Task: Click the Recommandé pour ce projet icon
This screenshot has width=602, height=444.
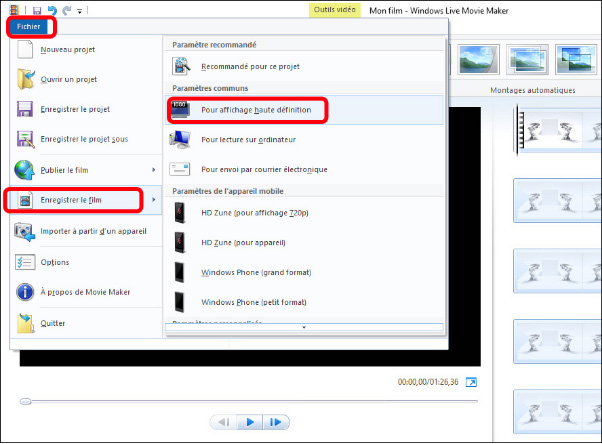Action: (181, 66)
